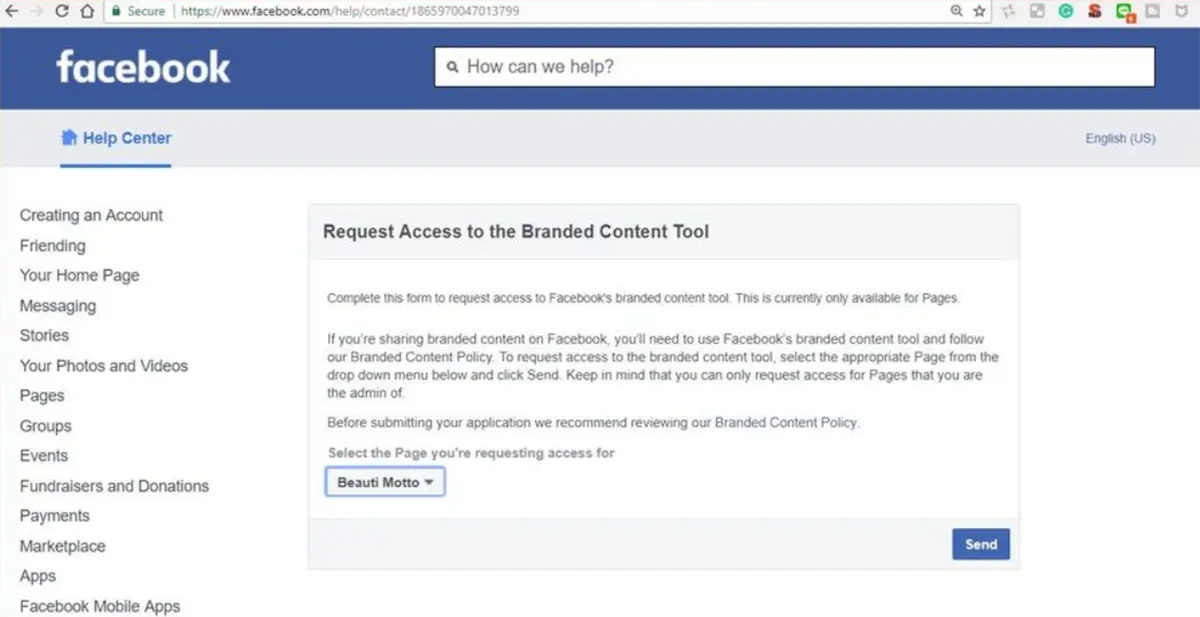Open the English (US) language selector
The width and height of the screenshot is (1200, 617).
(x=1119, y=138)
